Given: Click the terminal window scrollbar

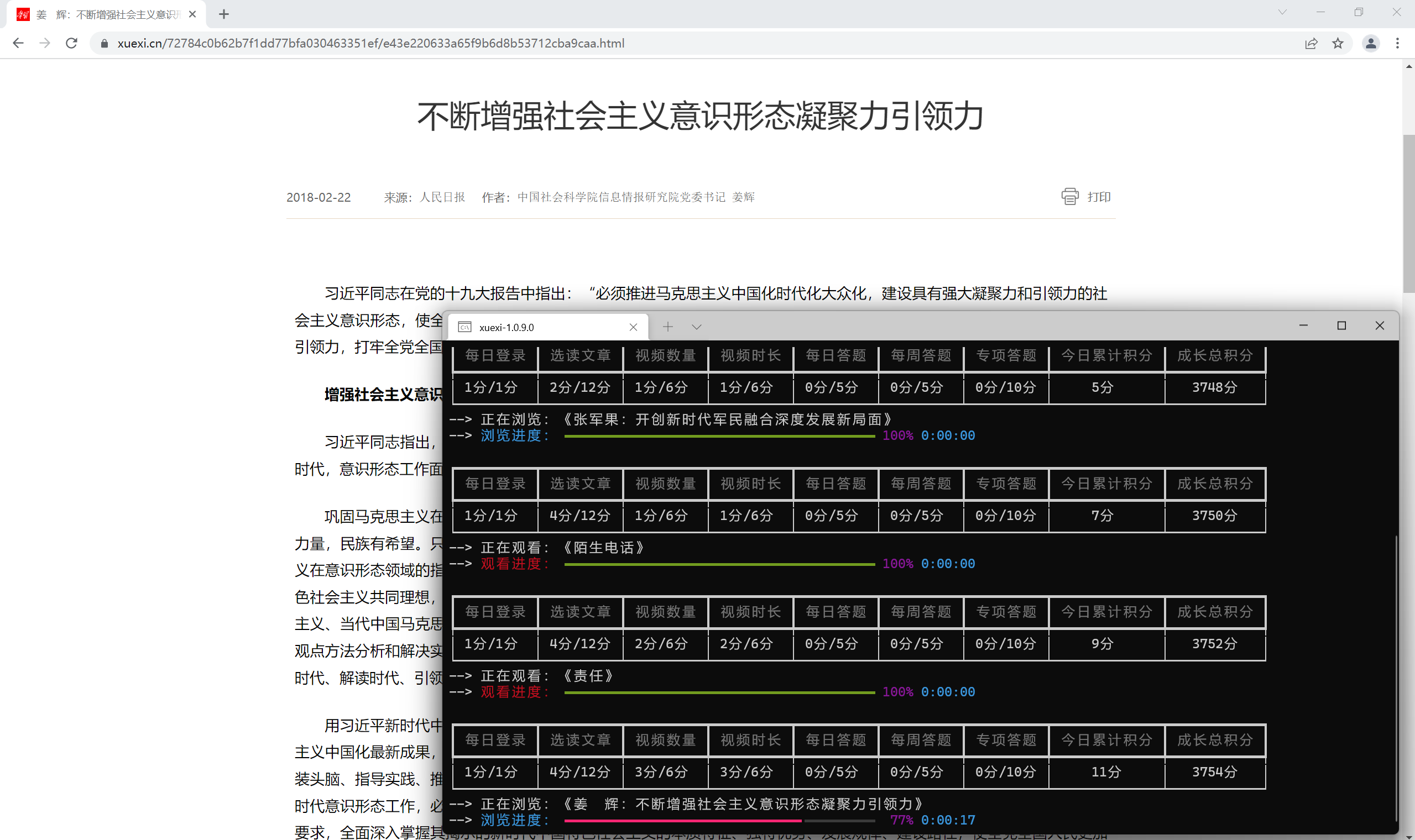Looking at the screenshot, I should coord(1395,679).
